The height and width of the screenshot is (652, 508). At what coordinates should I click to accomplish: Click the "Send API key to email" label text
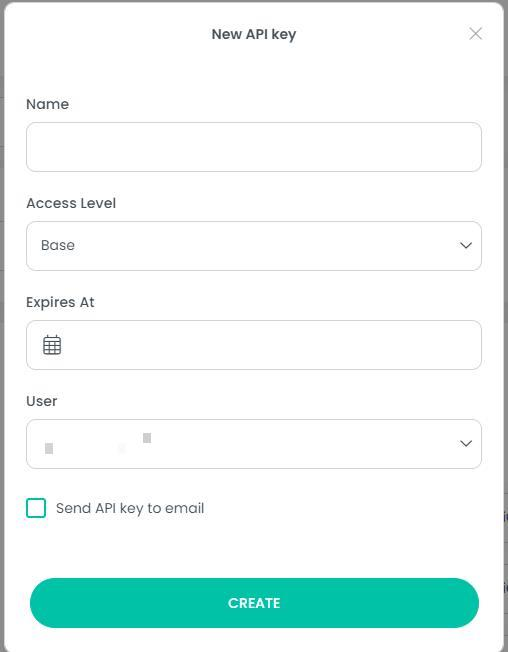130,508
